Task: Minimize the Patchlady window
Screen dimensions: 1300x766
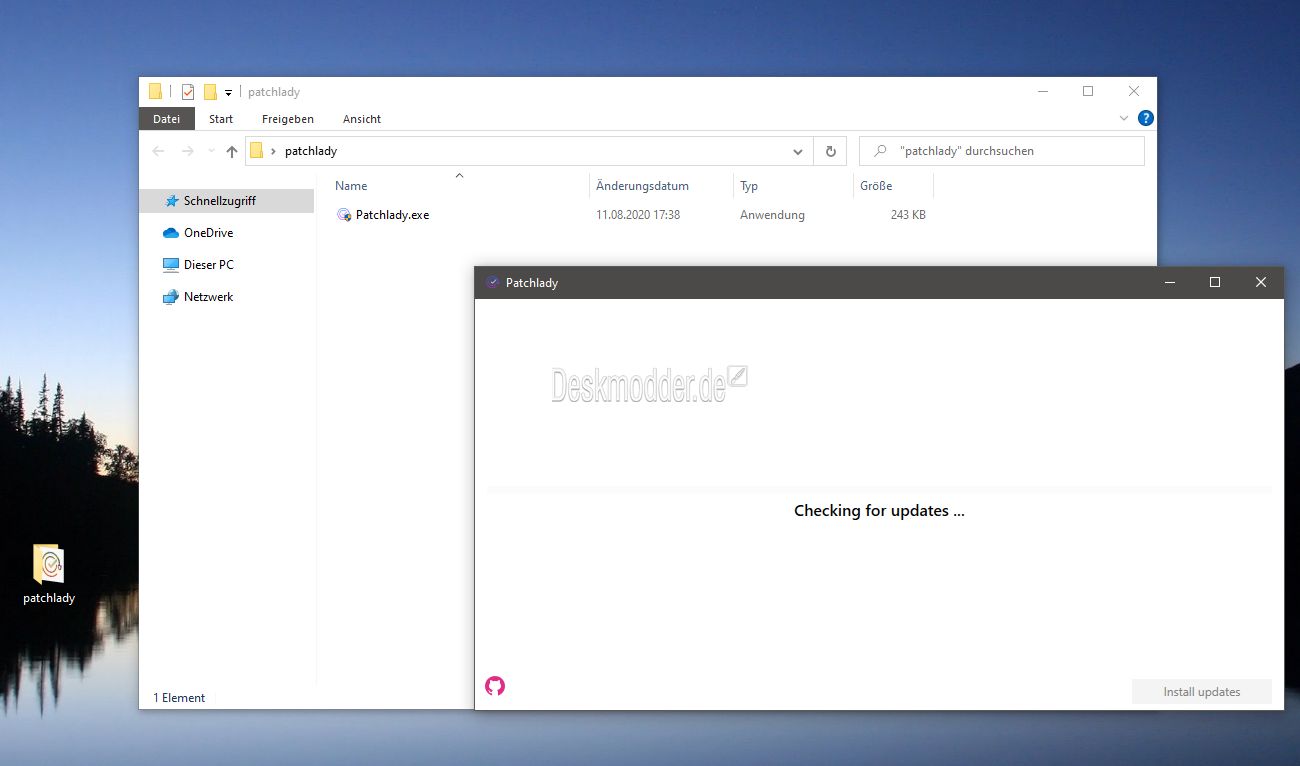Action: click(x=1170, y=282)
